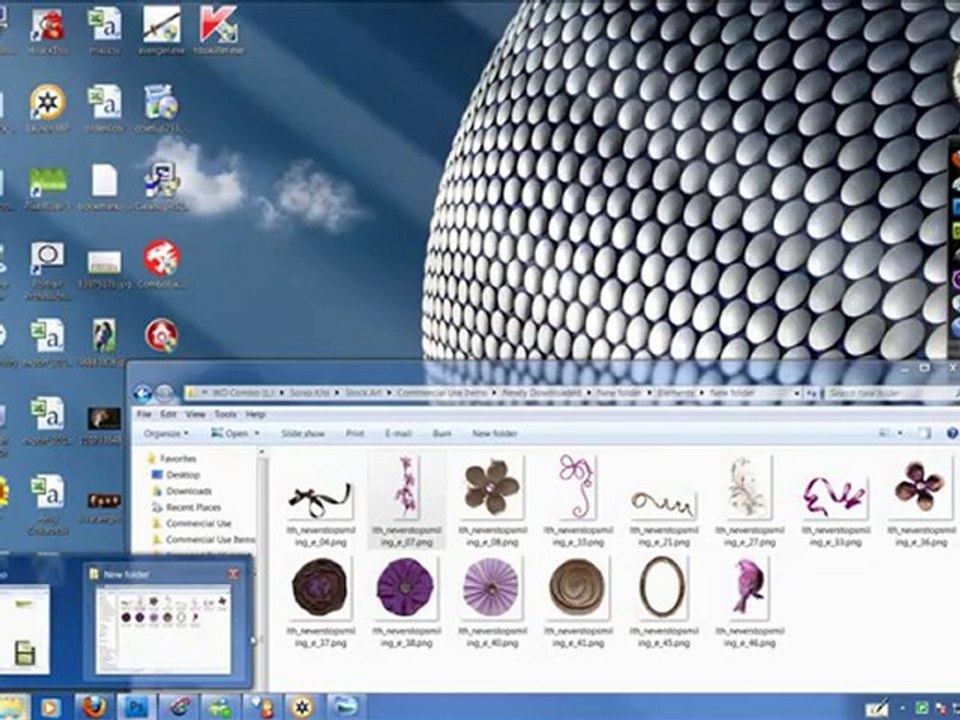Expand the Scrap Kits breadcrumb arrow
This screenshot has width=960, height=720.
[x=337, y=393]
